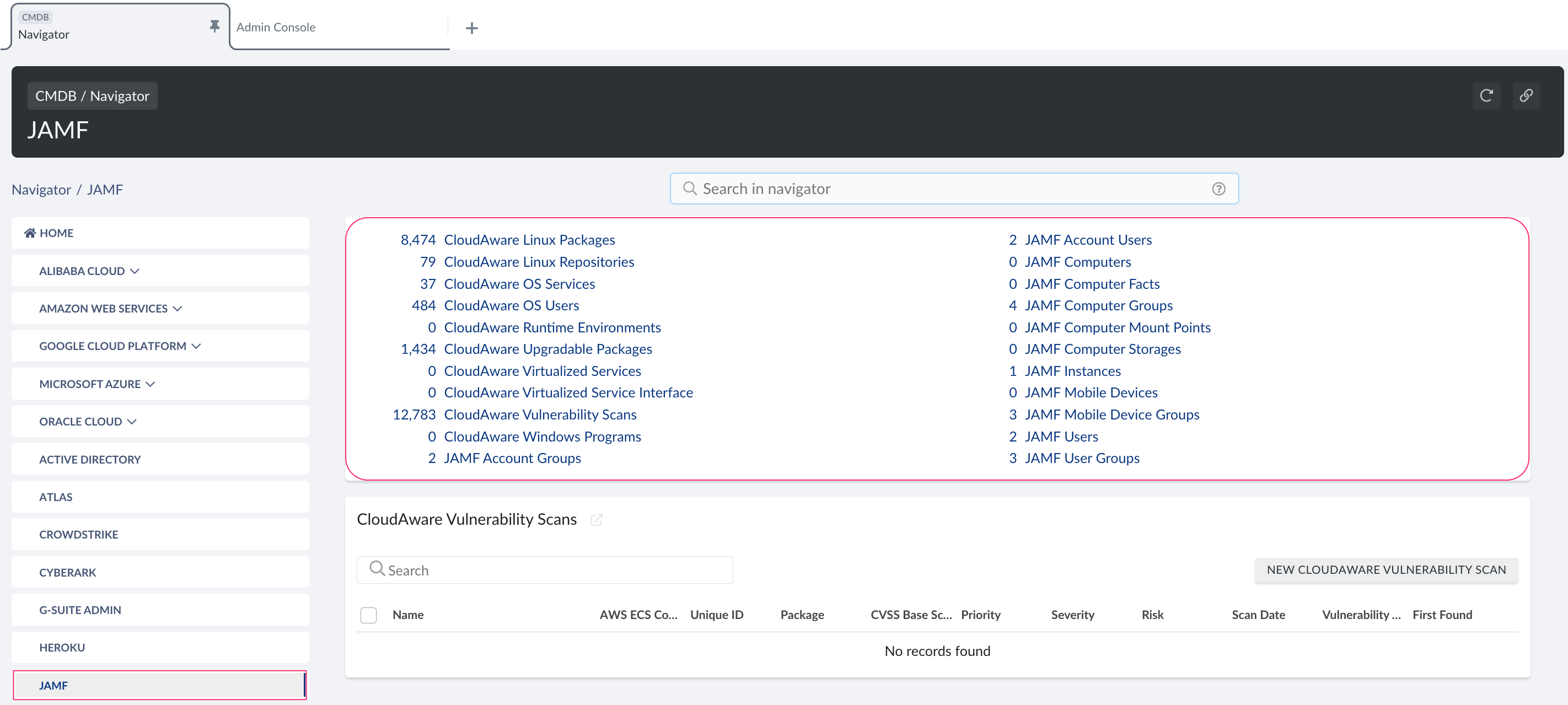This screenshot has width=1568, height=705.
Task: Sort by the Unique ID column header
Action: pyautogui.click(x=716, y=615)
